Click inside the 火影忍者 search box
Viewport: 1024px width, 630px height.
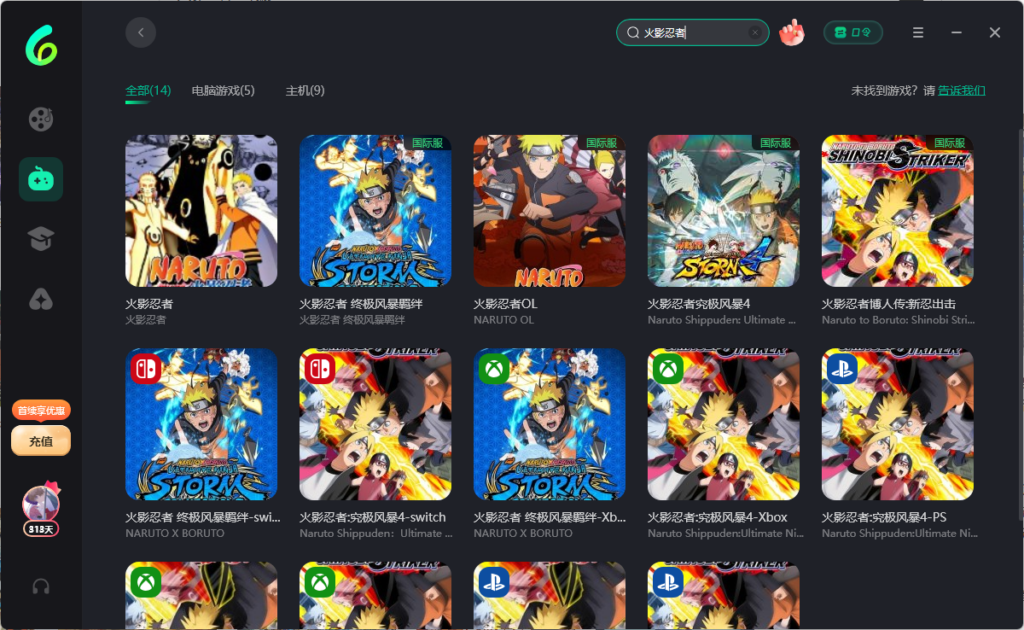pos(692,33)
